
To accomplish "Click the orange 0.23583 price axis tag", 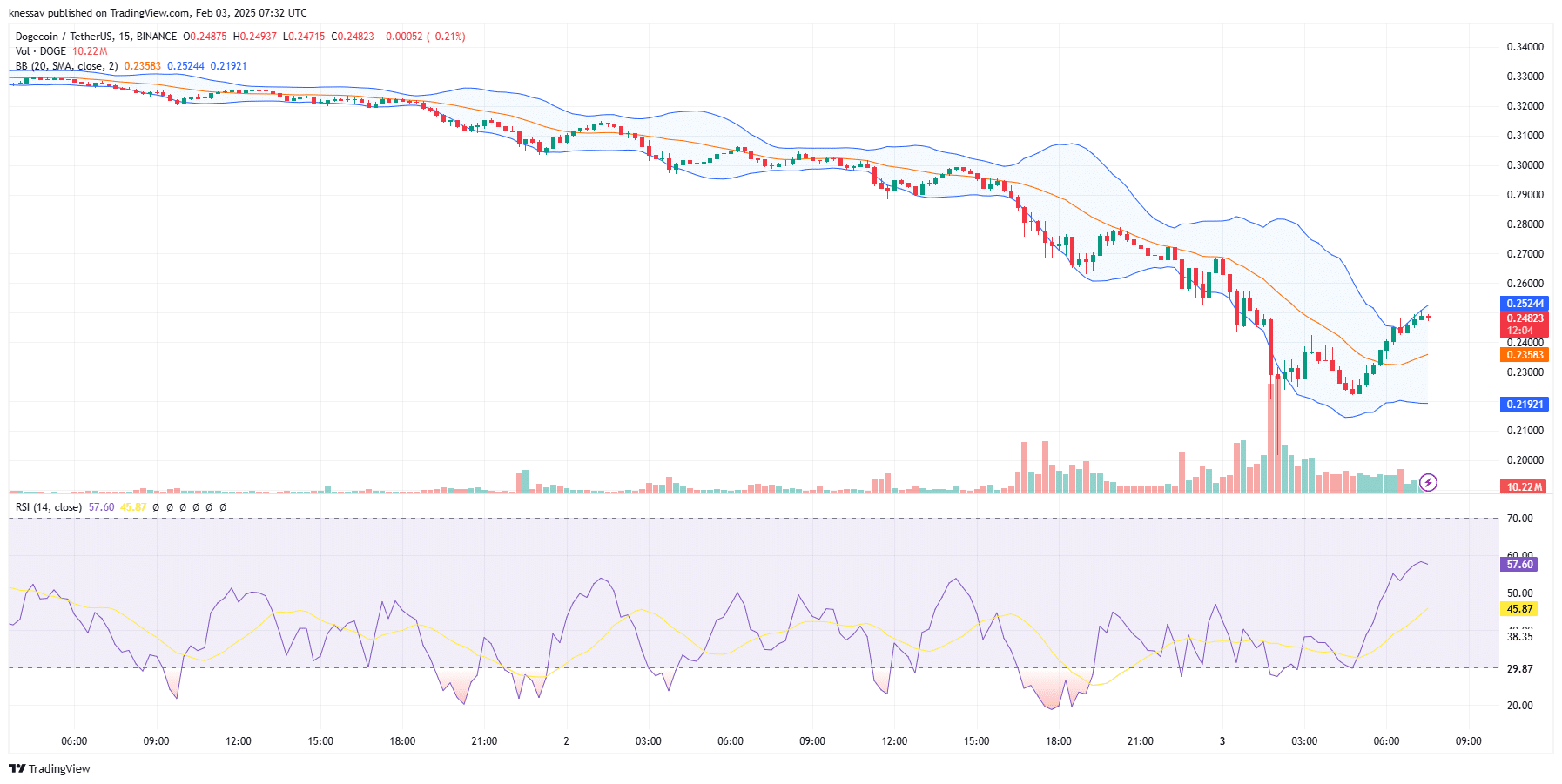I will coord(1525,355).
